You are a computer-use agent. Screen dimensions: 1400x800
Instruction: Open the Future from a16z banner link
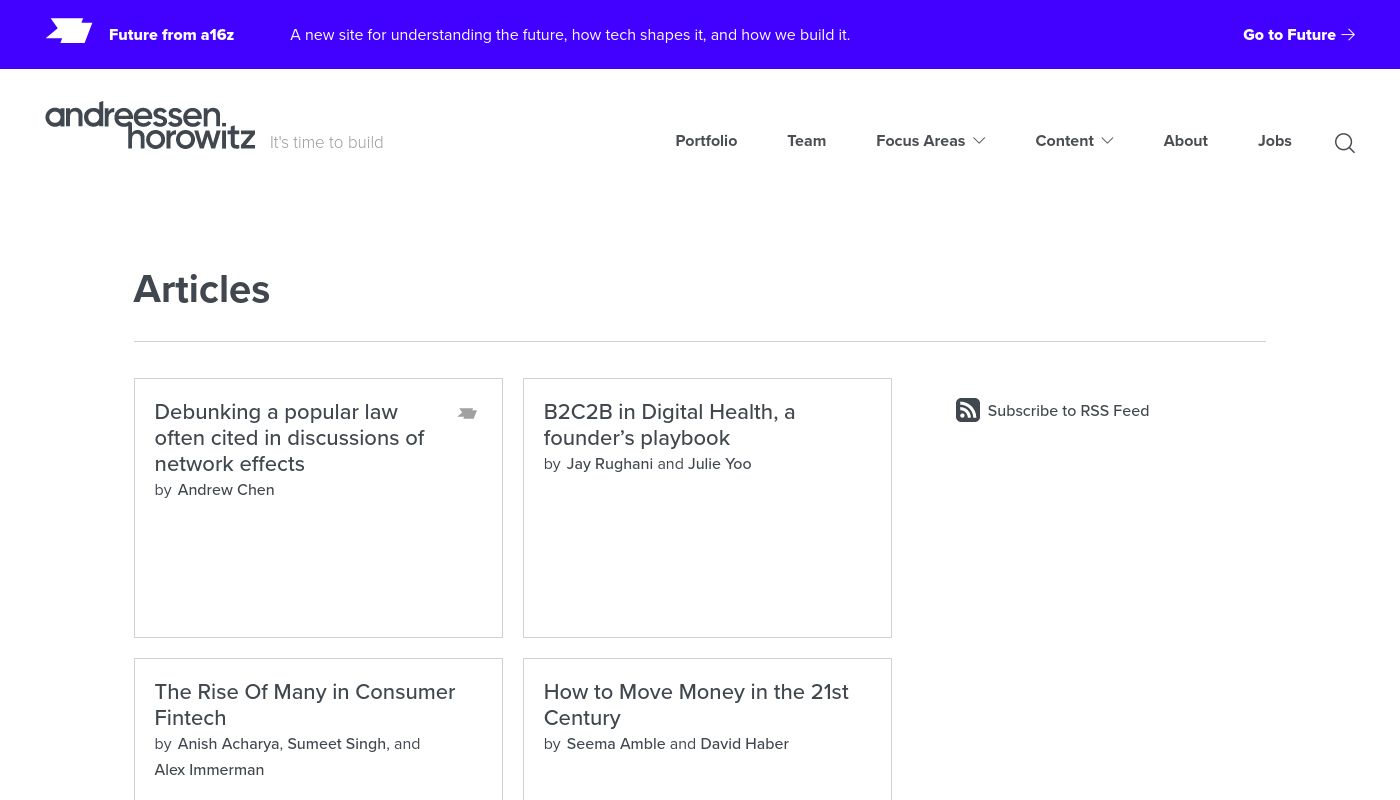click(171, 35)
